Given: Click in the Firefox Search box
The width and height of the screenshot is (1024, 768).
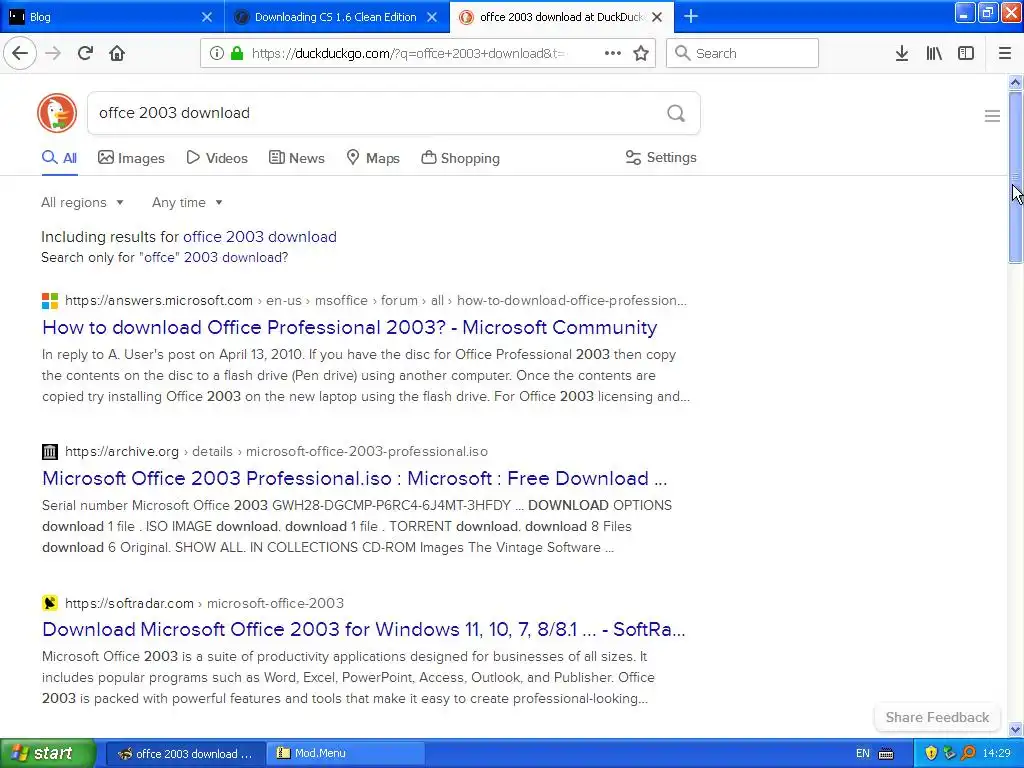Looking at the screenshot, I should (743, 53).
